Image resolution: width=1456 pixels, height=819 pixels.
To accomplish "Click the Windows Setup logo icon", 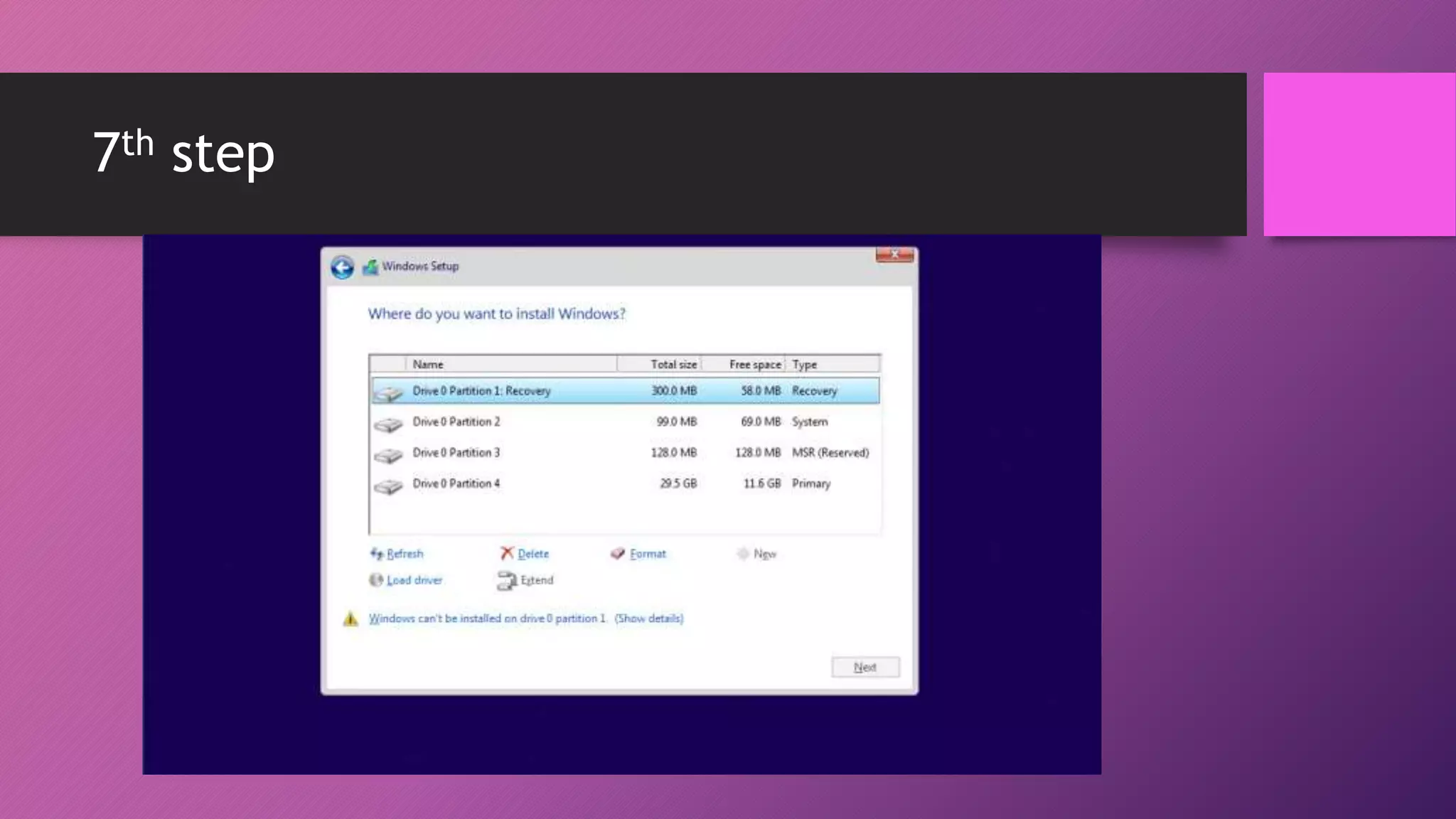I will pyautogui.click(x=370, y=267).
